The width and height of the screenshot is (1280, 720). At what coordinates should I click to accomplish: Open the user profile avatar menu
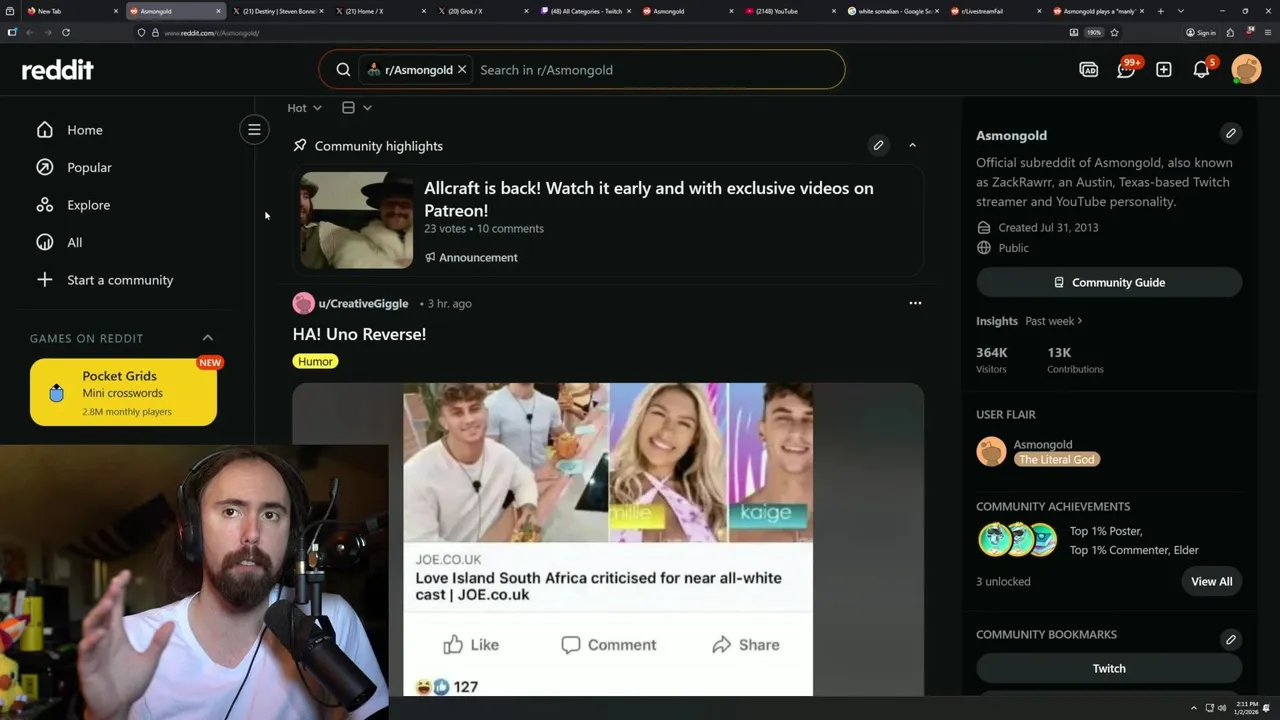[x=1246, y=69]
